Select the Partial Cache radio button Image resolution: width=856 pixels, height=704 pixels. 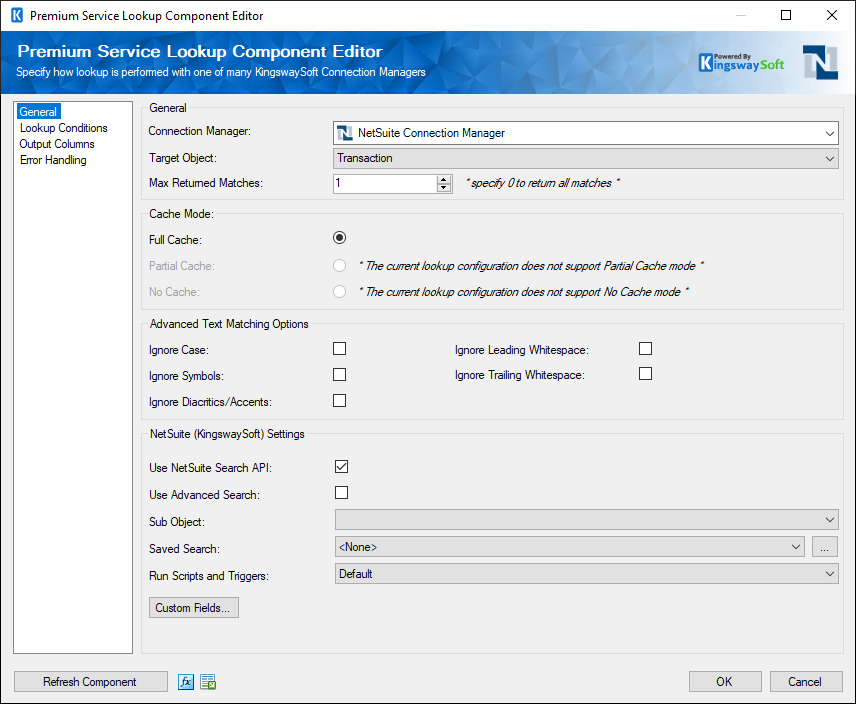[340, 266]
